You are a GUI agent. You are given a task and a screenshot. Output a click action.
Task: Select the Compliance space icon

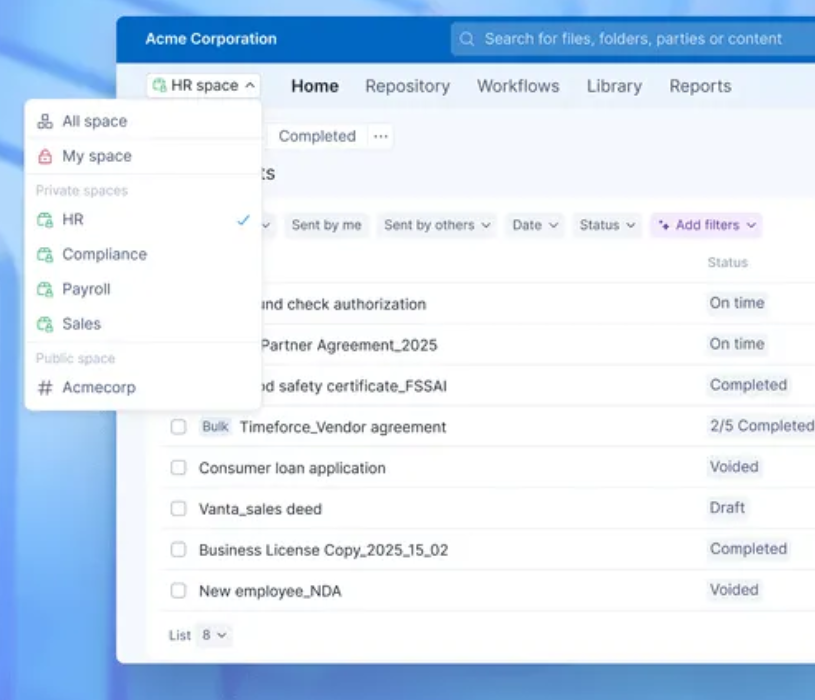[x=43, y=254]
